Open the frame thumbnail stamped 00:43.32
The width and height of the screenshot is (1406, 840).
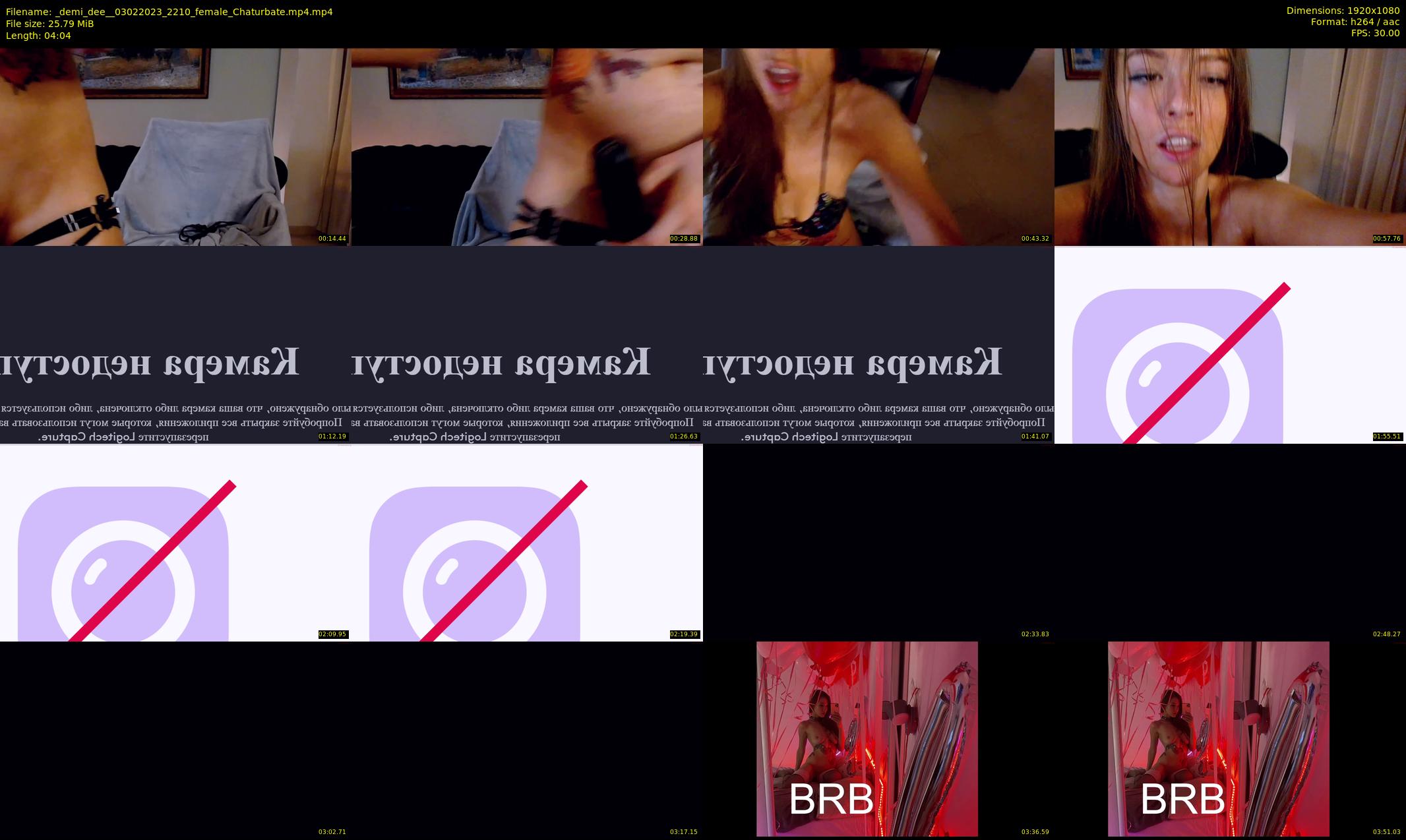(878, 147)
